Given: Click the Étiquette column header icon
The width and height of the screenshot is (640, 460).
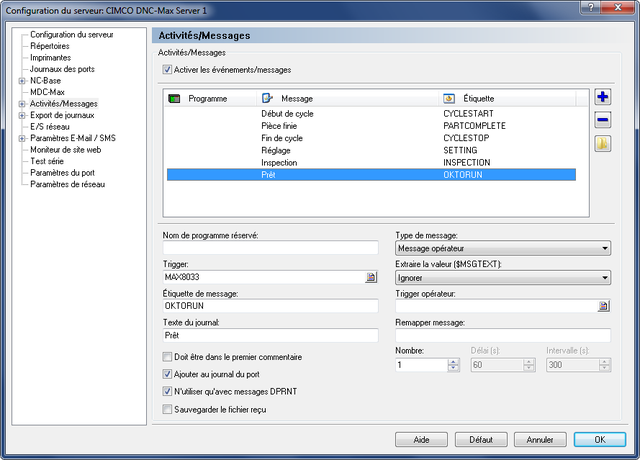Looking at the screenshot, I should (449, 98).
